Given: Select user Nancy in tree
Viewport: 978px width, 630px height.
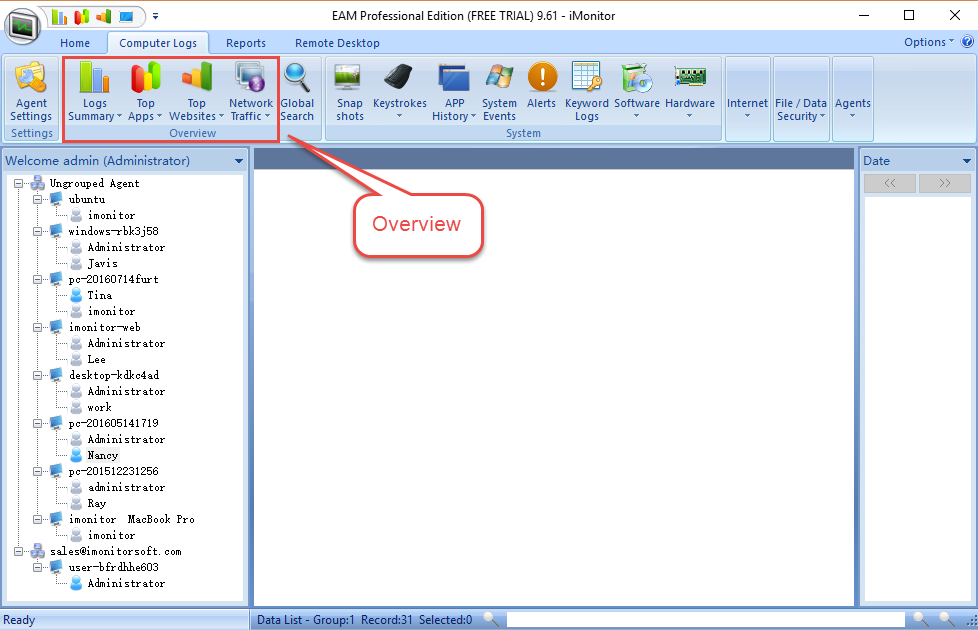Looking at the screenshot, I should tap(102, 455).
